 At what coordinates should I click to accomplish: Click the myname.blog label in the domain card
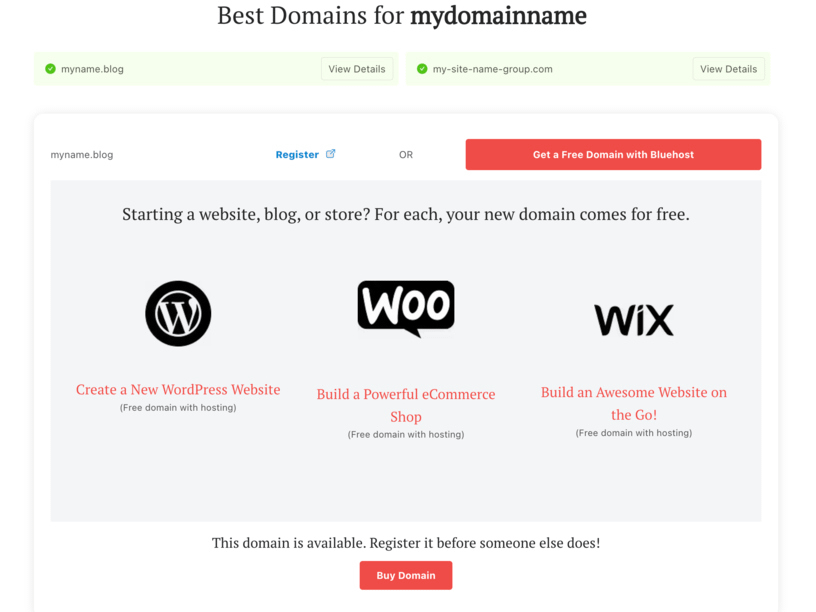click(82, 154)
